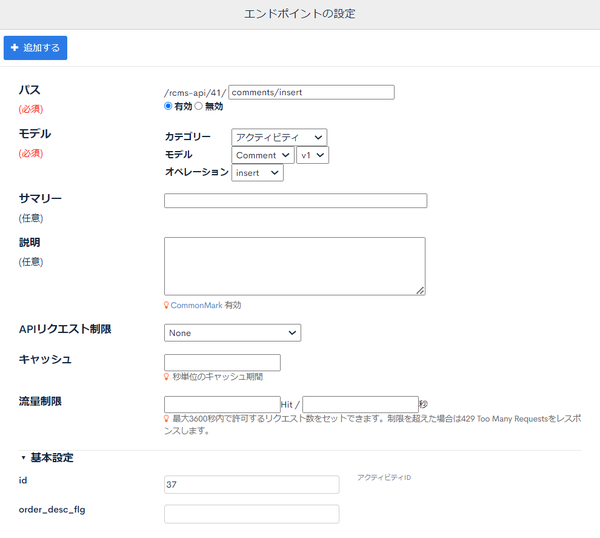Click the order_desc_flg input field

251,514
